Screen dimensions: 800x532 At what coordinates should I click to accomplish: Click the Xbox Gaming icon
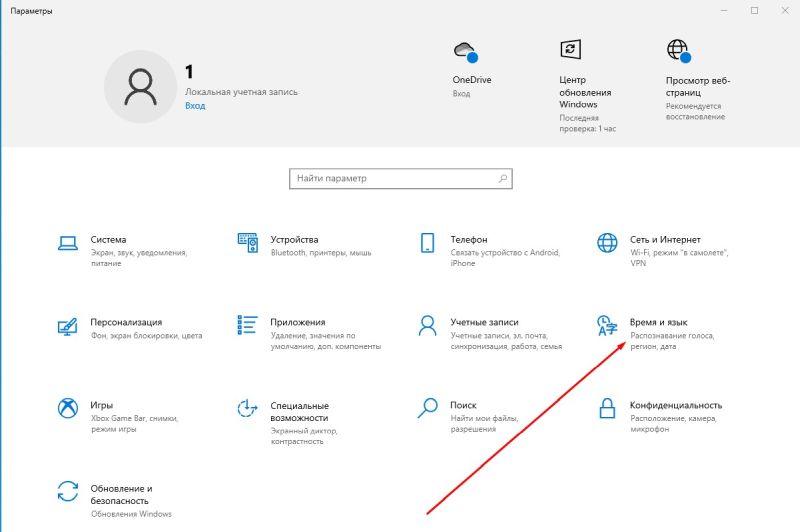[x=68, y=409]
